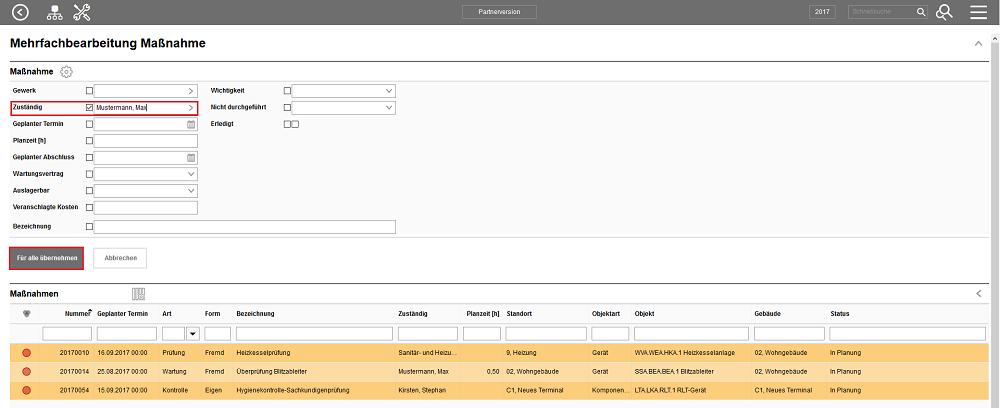Open the Art column filter dropdown

pyautogui.click(x=192, y=333)
